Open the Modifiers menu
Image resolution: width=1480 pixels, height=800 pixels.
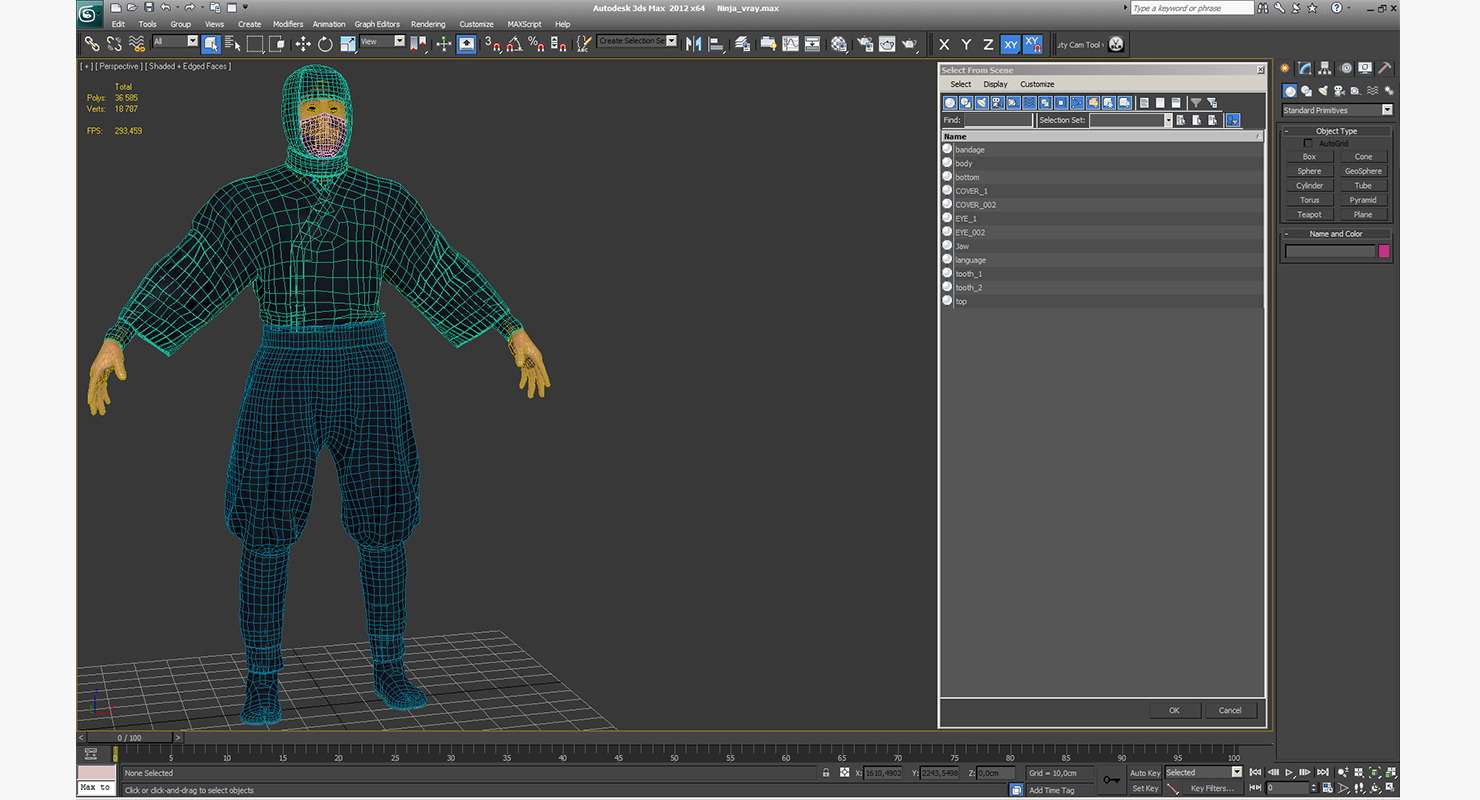click(x=288, y=24)
